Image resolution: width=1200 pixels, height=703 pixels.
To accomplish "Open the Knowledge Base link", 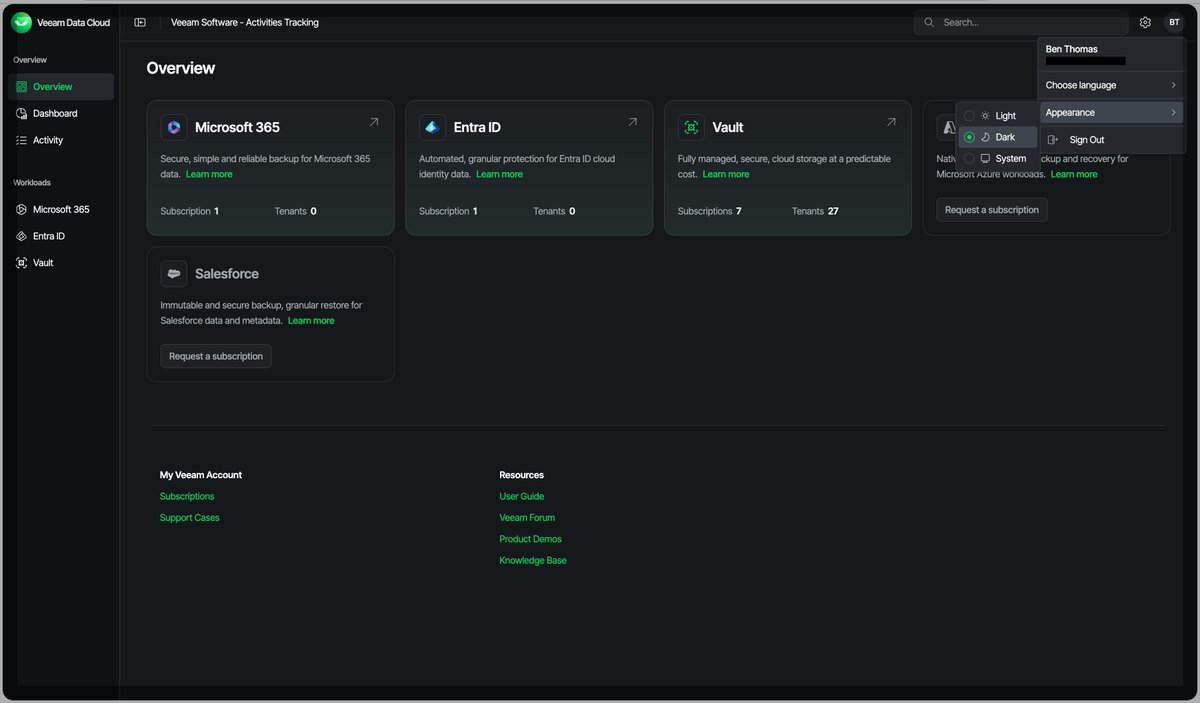I will pyautogui.click(x=532, y=560).
